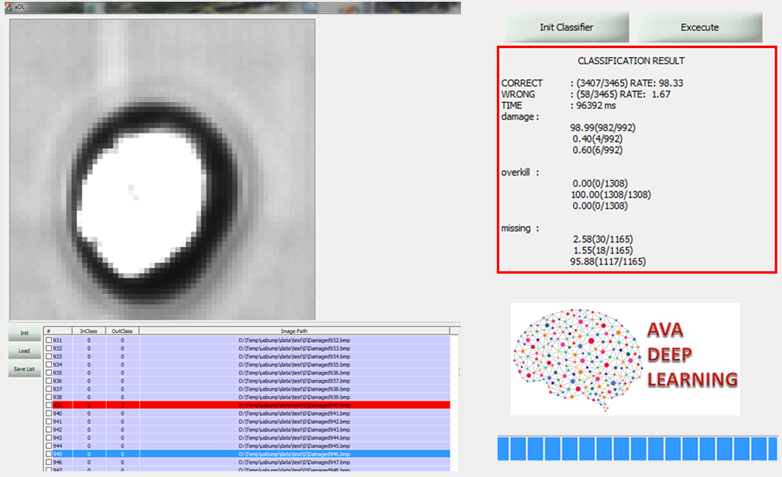Screen dimensions: 782x477
Task: Sort by the OutClass column header
Action: (x=122, y=331)
